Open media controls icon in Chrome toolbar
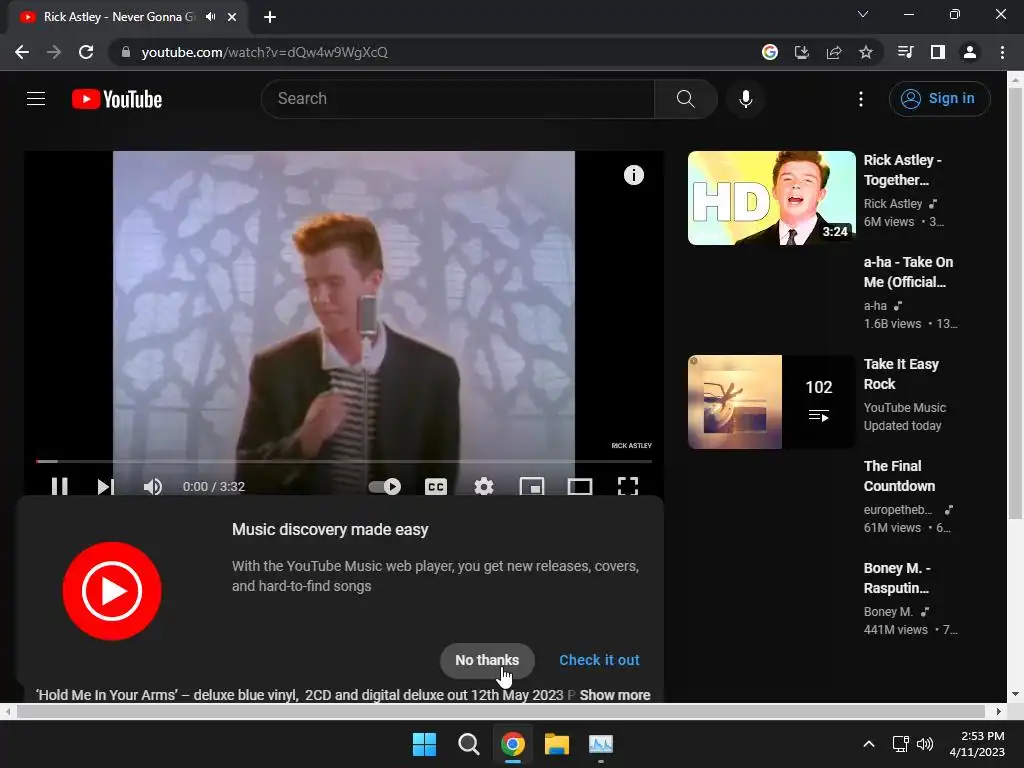Viewport: 1024px width, 768px height. pyautogui.click(x=906, y=52)
